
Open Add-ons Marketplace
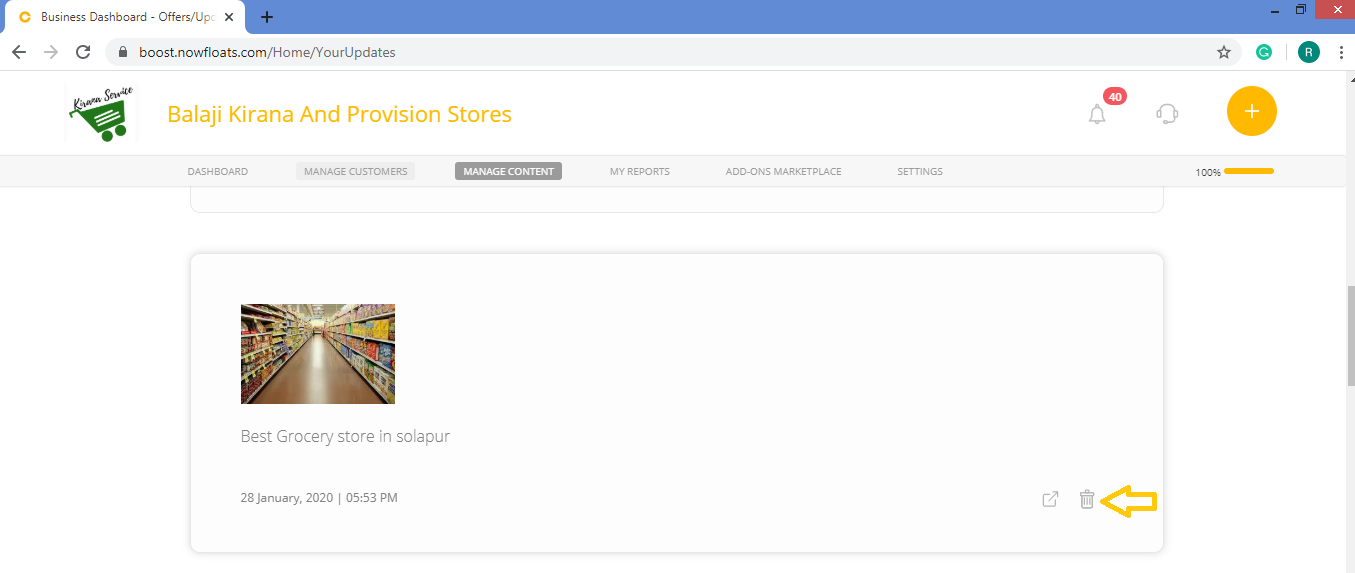783,172
